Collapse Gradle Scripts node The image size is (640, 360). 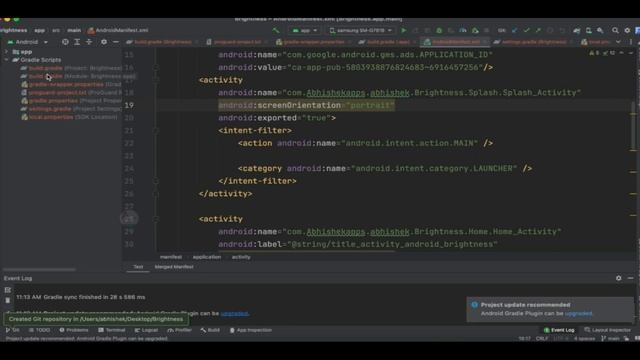pos(7,60)
